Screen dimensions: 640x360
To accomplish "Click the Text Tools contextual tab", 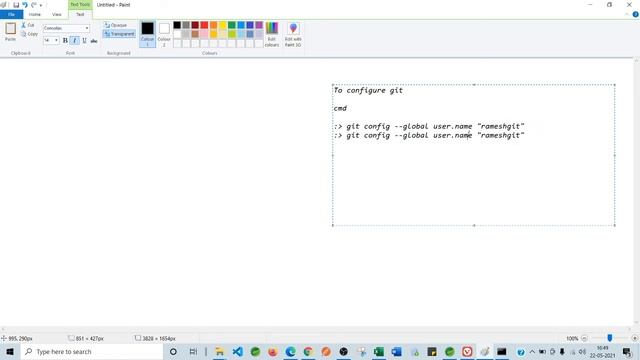I will [x=80, y=4].
